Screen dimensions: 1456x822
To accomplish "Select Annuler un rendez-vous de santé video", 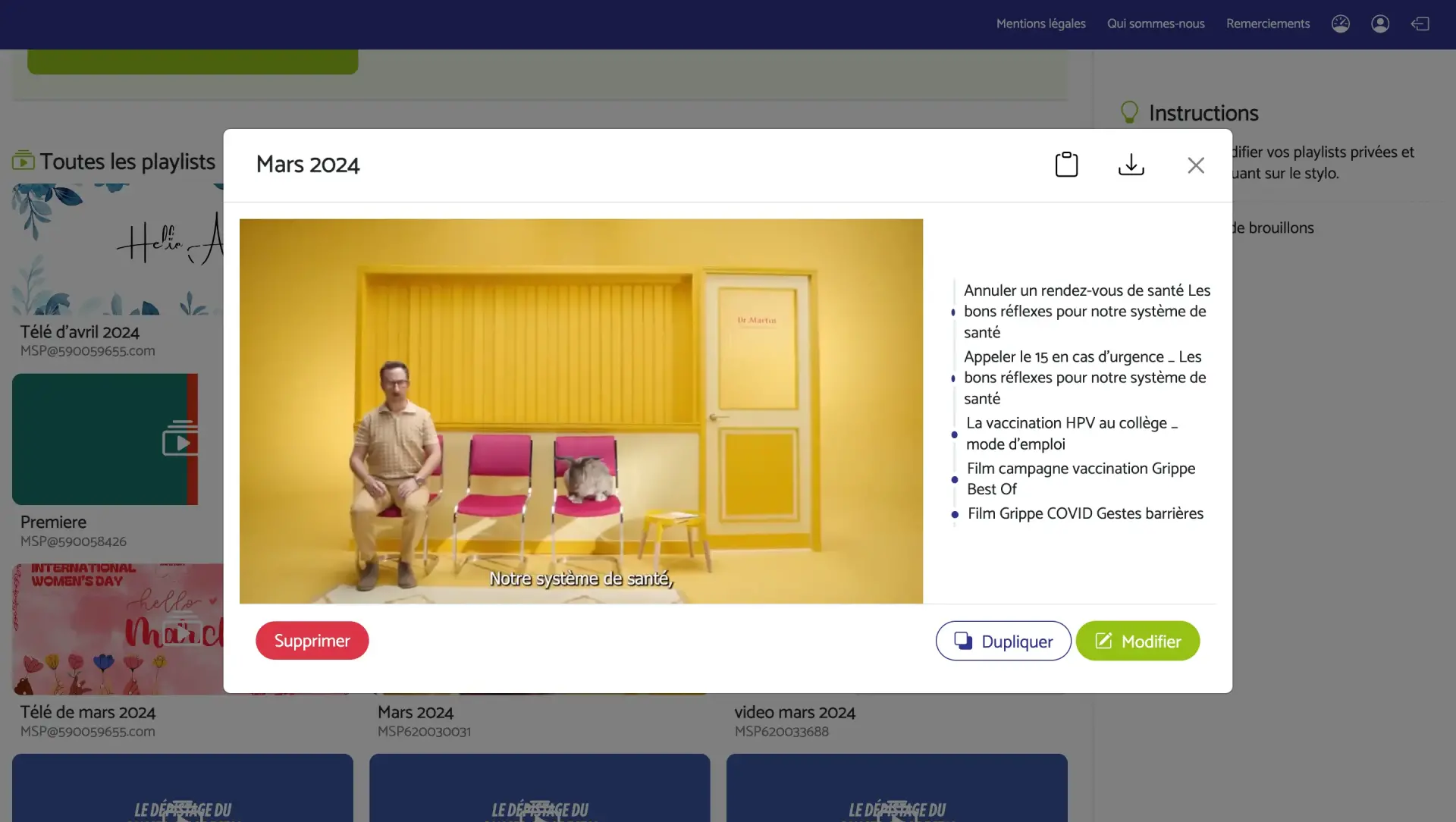I will coord(1086,311).
